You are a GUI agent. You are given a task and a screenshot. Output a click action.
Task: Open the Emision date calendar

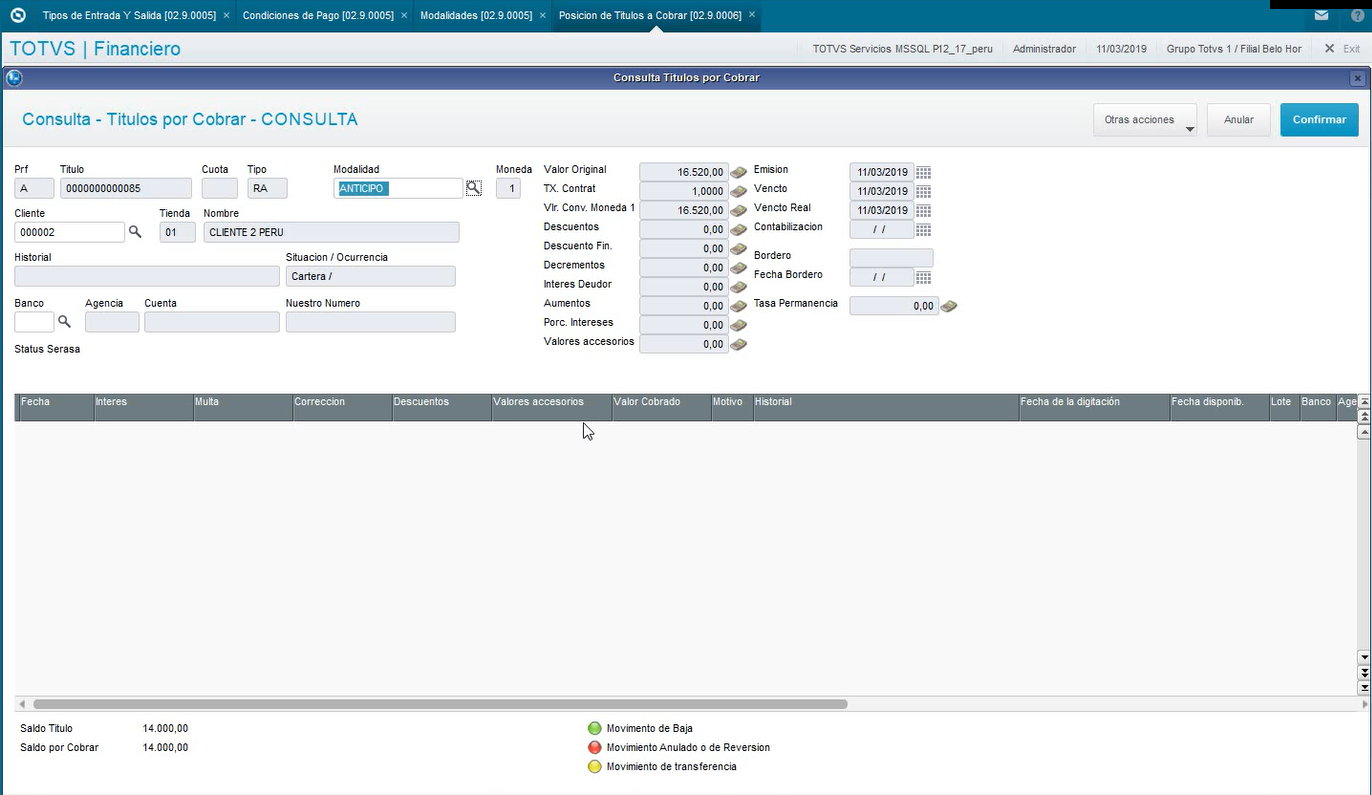(x=923, y=173)
